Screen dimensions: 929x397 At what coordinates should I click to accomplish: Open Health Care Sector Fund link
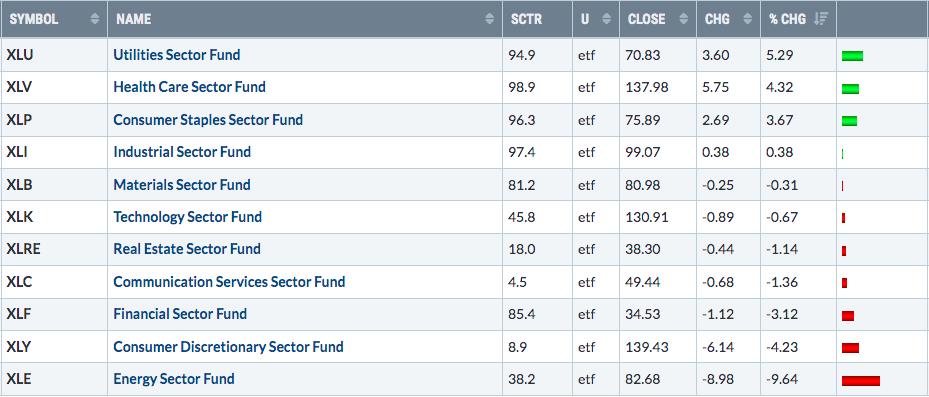tap(189, 87)
